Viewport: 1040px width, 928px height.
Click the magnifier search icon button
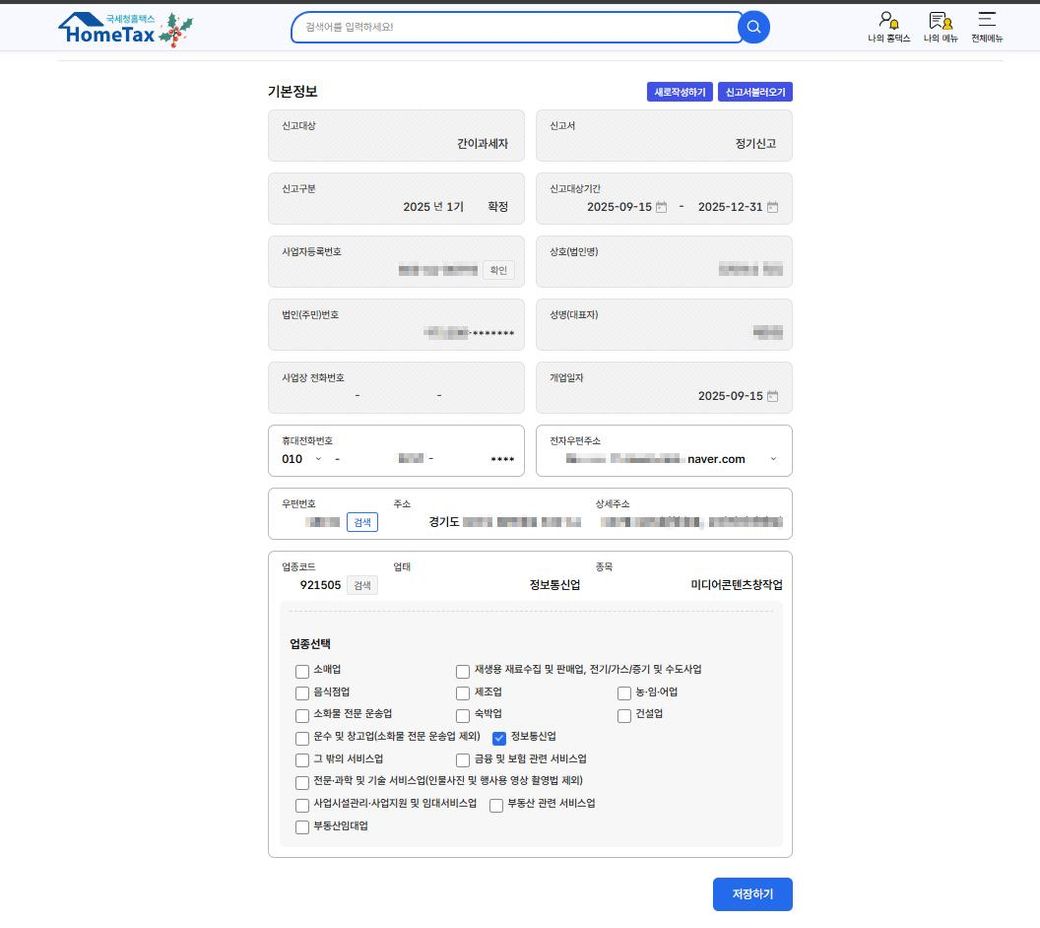754,27
